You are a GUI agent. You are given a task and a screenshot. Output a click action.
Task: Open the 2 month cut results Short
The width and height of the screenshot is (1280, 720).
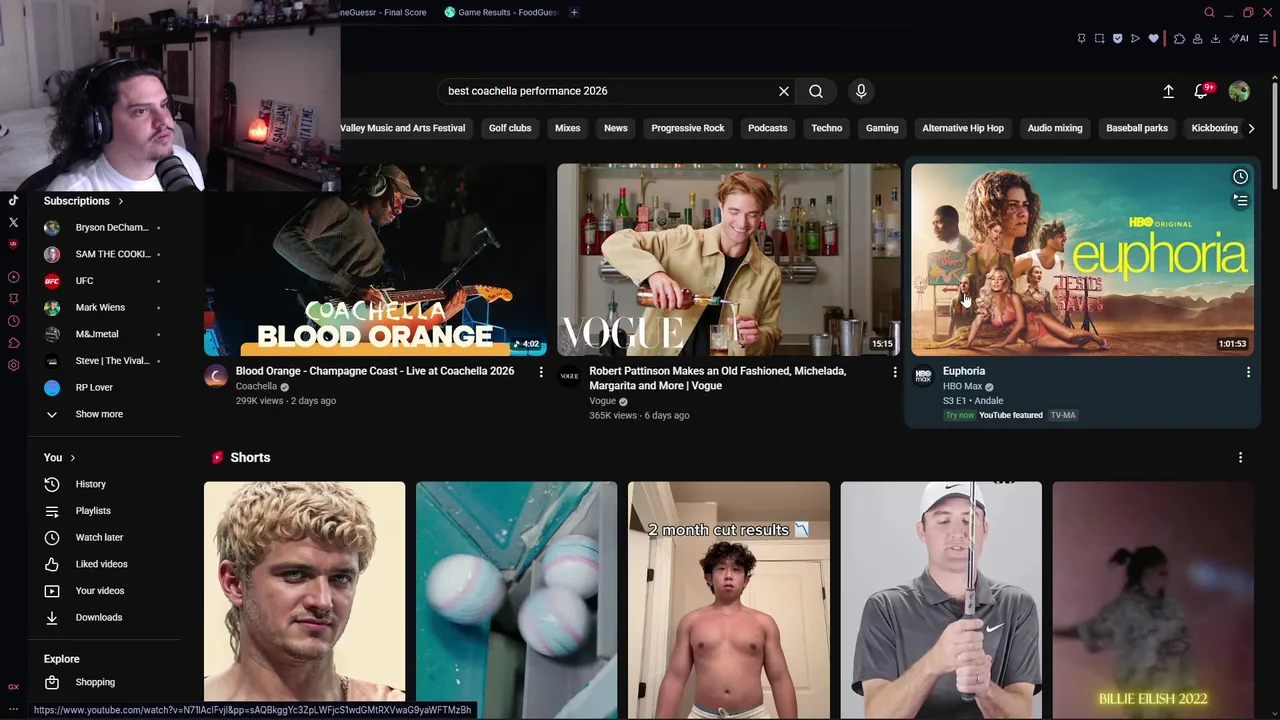pyautogui.click(x=729, y=600)
